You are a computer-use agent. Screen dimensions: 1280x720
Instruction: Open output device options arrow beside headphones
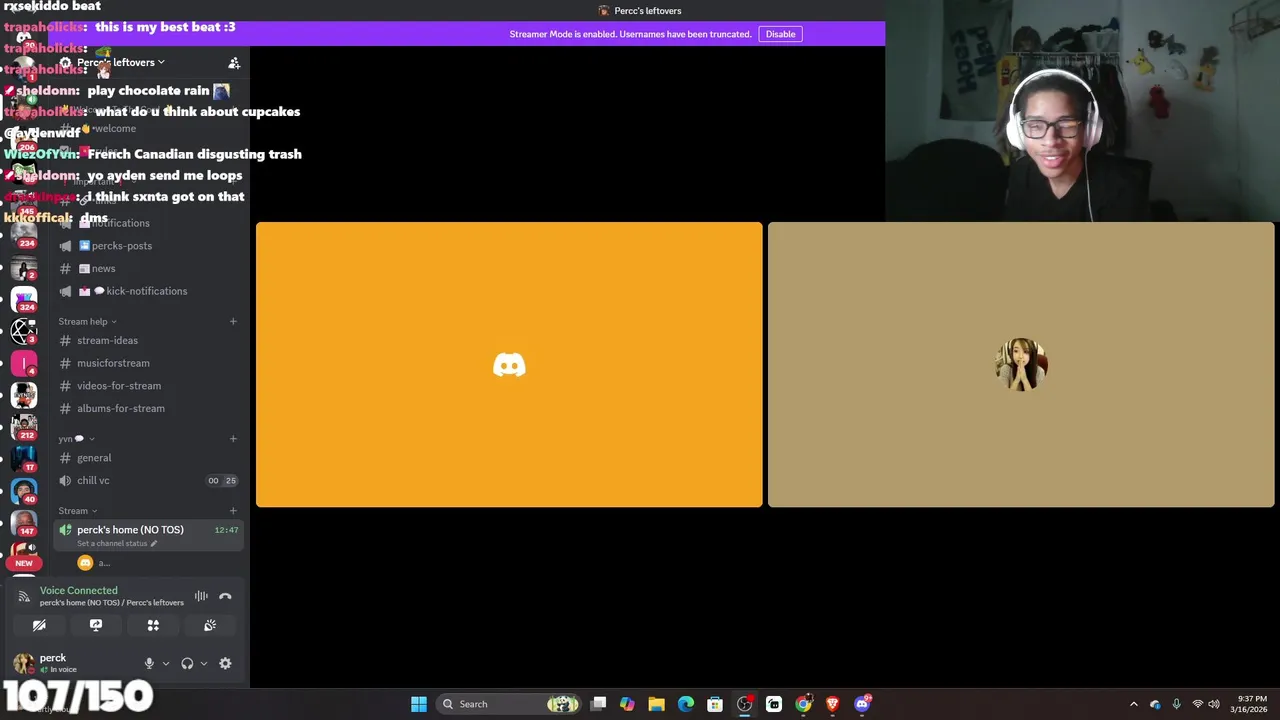tap(204, 663)
